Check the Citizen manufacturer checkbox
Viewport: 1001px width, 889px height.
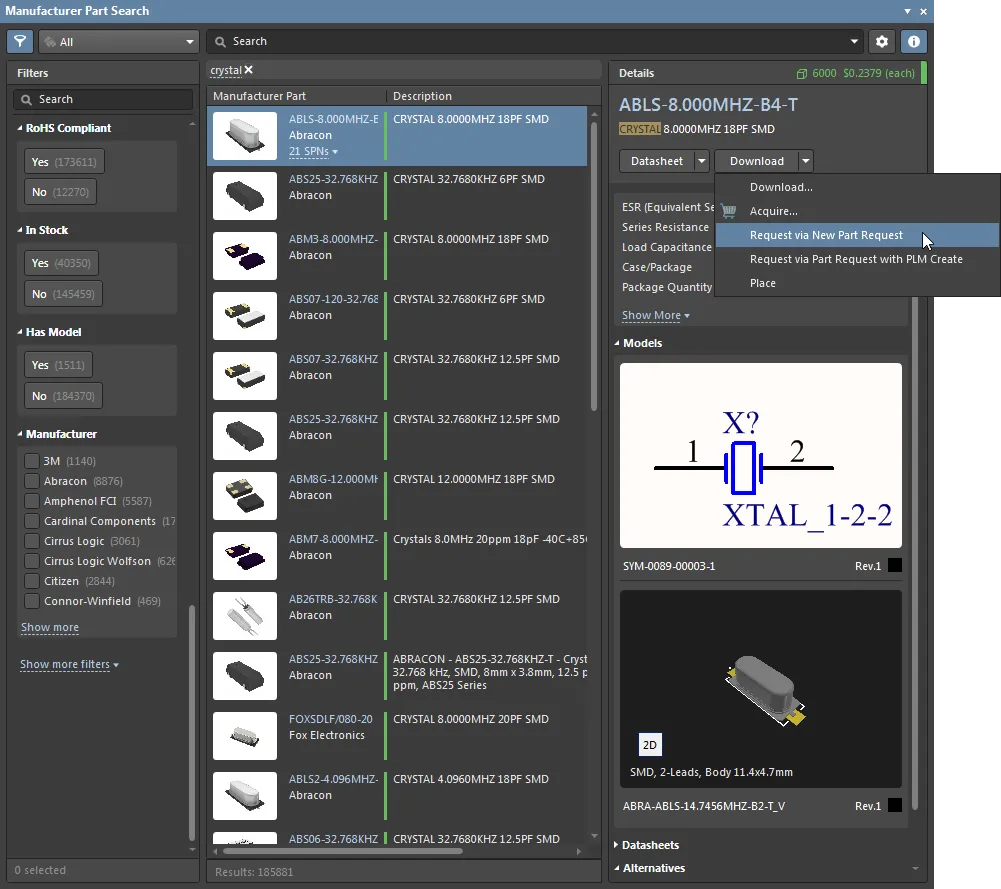point(32,581)
